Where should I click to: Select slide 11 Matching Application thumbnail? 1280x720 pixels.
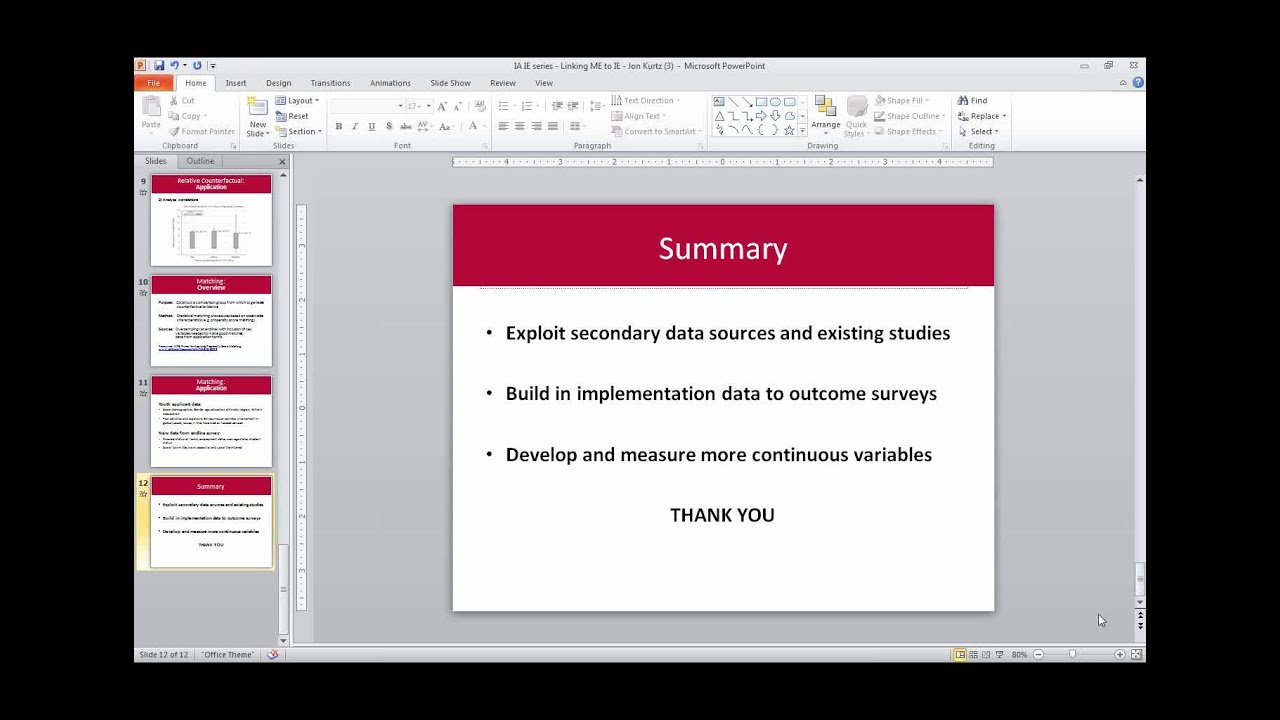coord(211,421)
